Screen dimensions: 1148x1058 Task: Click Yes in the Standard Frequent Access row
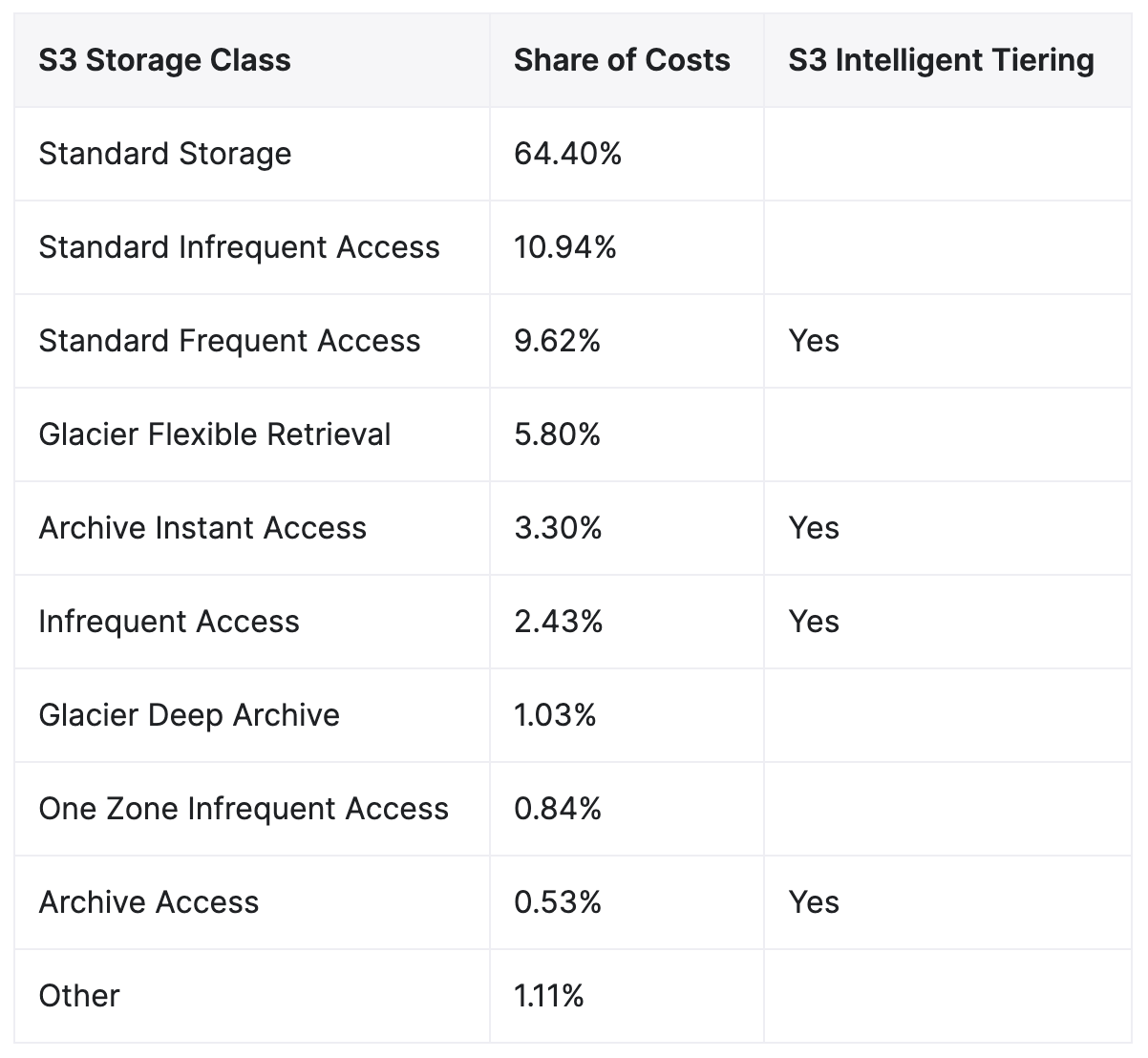(814, 341)
